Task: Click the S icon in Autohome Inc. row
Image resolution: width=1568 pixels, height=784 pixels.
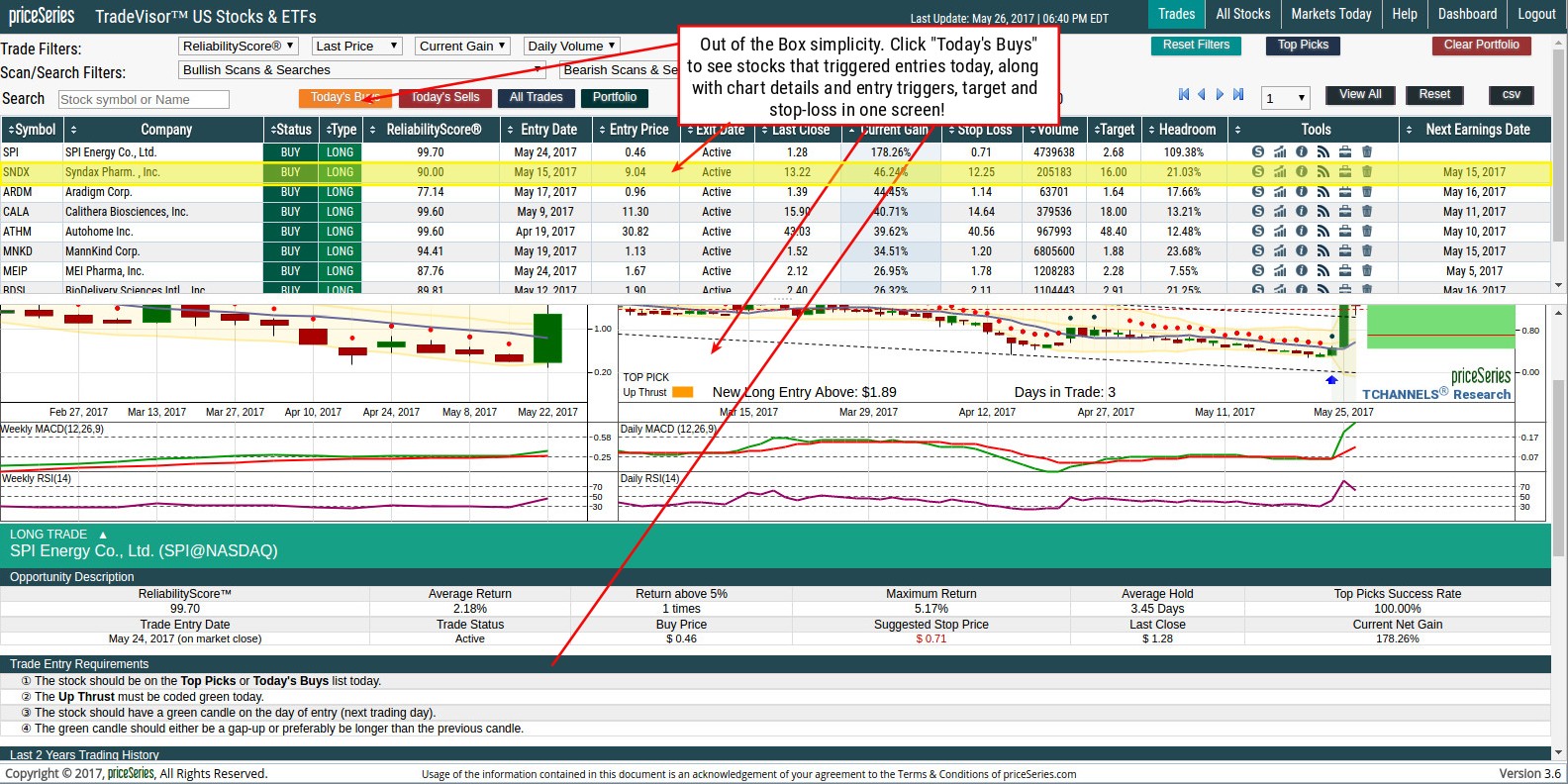Action: coord(1258,231)
